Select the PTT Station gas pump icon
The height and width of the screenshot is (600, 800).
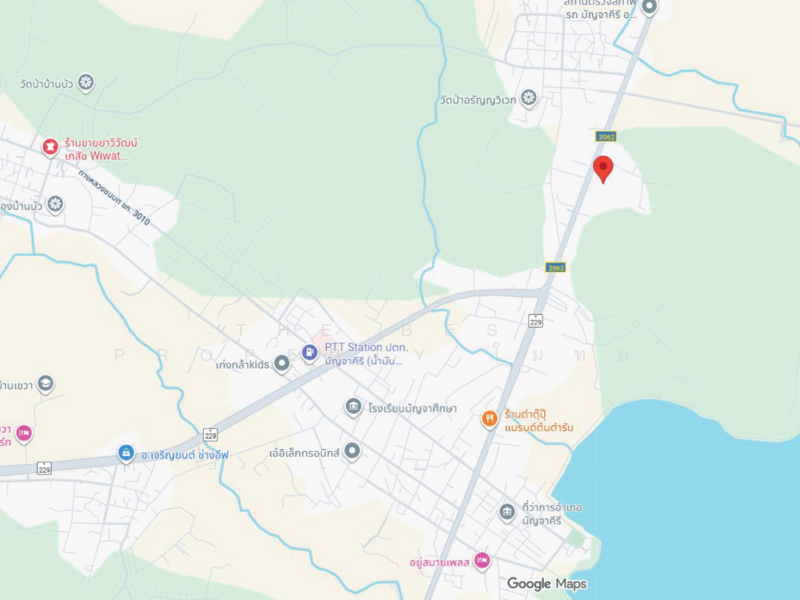310,353
